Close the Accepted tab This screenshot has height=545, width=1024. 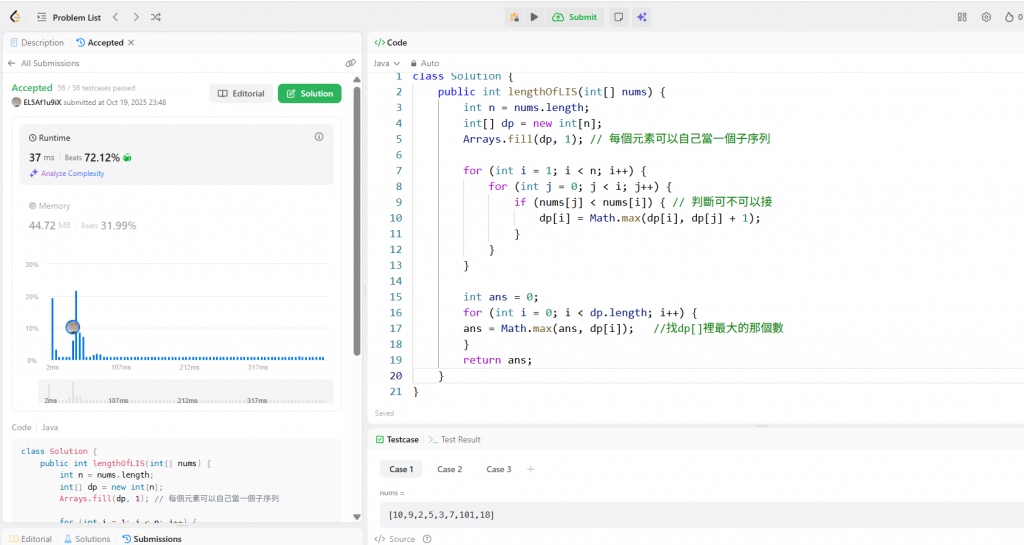point(131,42)
